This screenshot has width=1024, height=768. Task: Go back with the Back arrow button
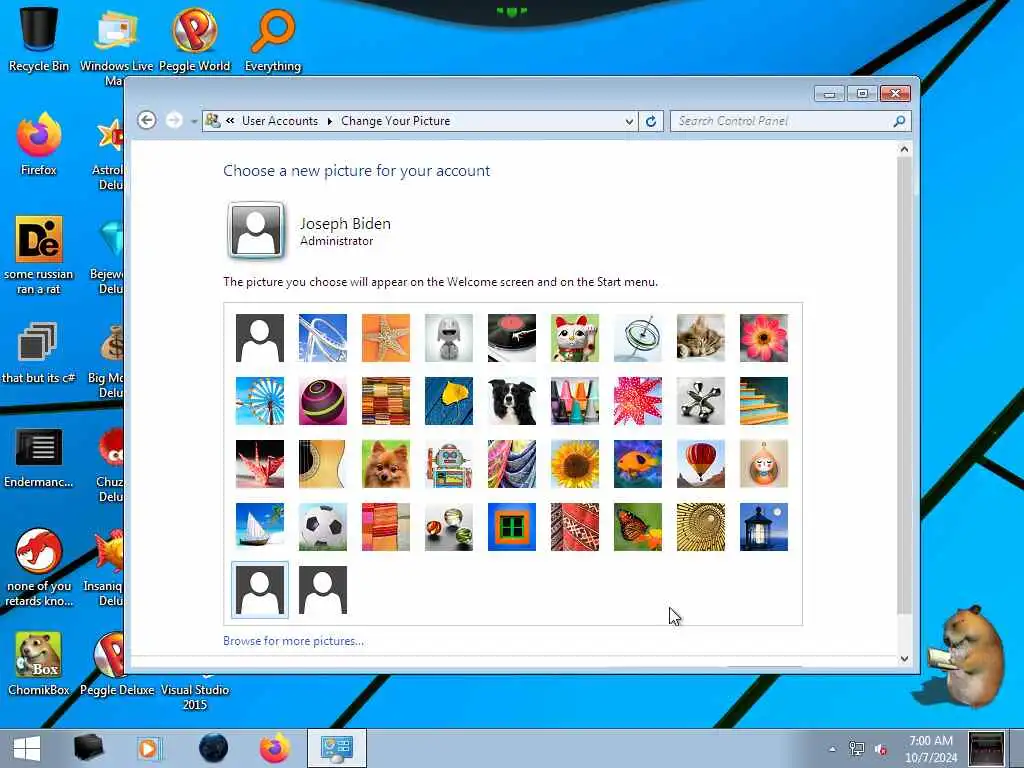(x=147, y=121)
